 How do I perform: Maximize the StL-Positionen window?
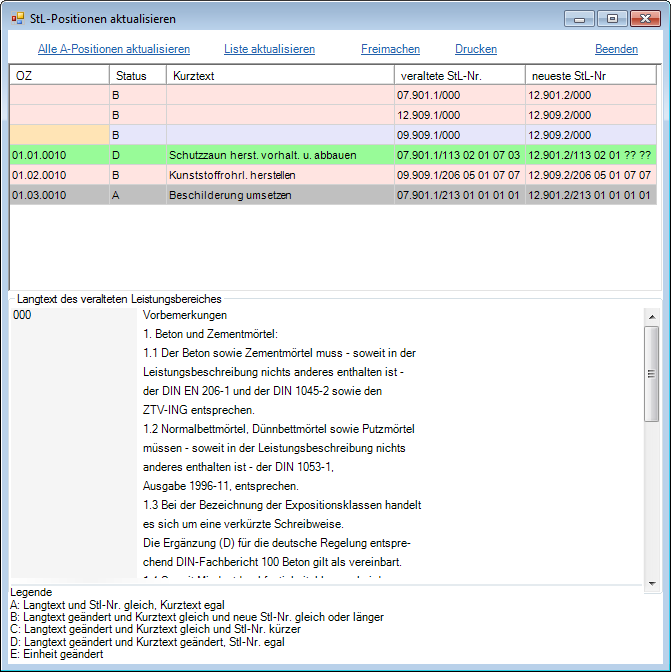point(612,19)
